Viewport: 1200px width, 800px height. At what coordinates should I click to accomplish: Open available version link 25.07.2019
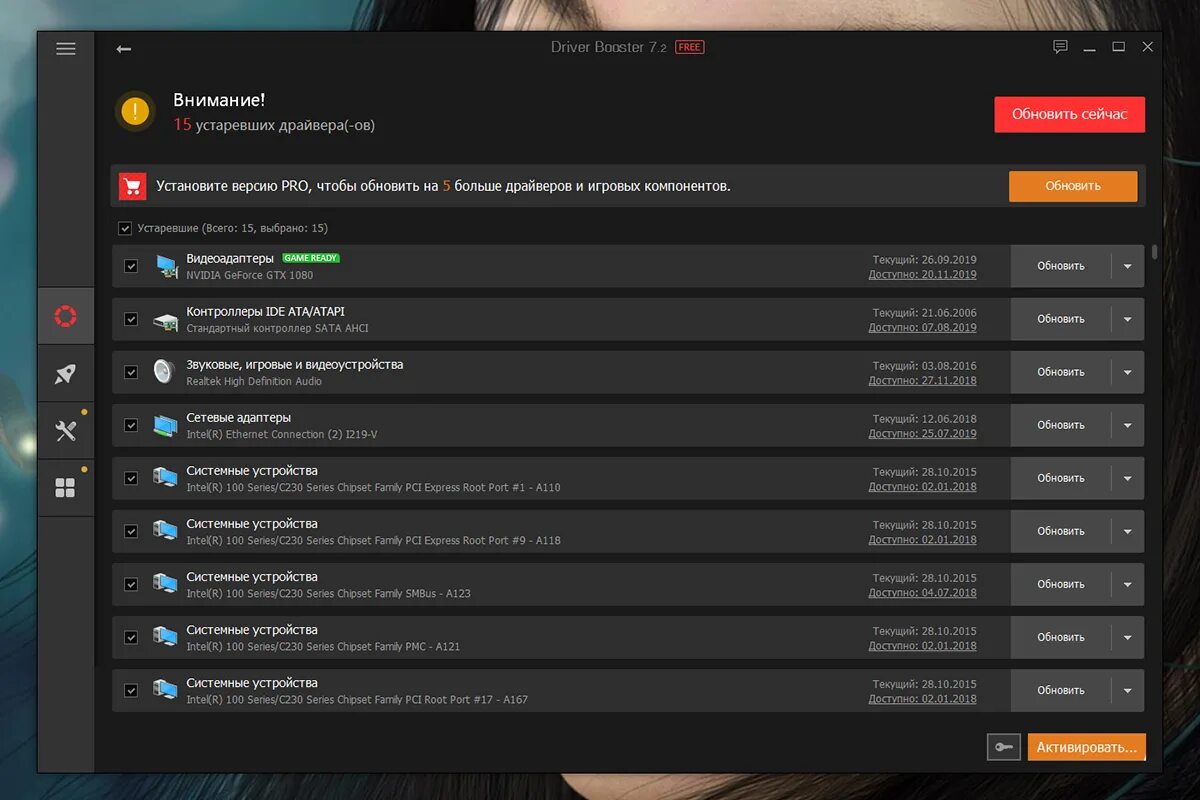[x=922, y=434]
